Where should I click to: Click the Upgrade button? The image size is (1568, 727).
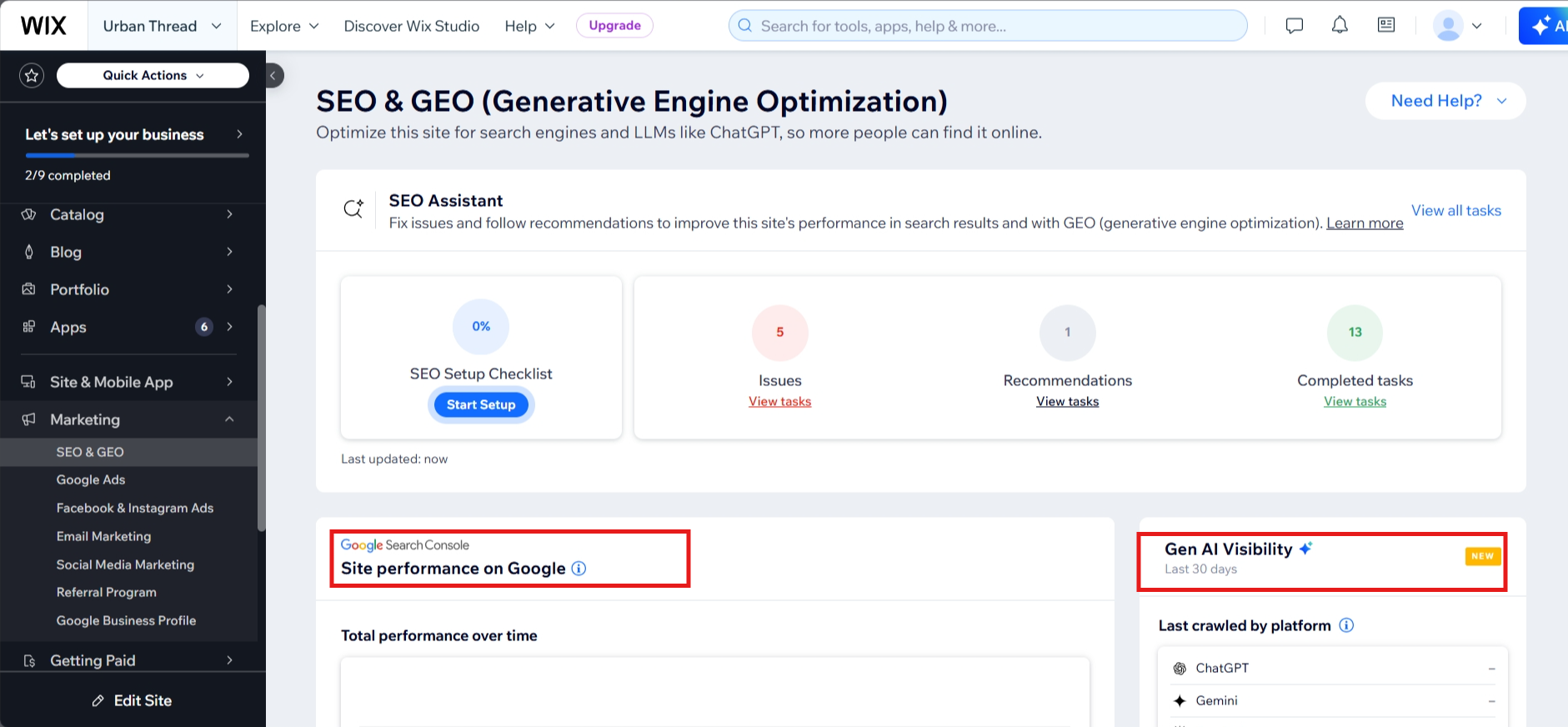tap(614, 26)
